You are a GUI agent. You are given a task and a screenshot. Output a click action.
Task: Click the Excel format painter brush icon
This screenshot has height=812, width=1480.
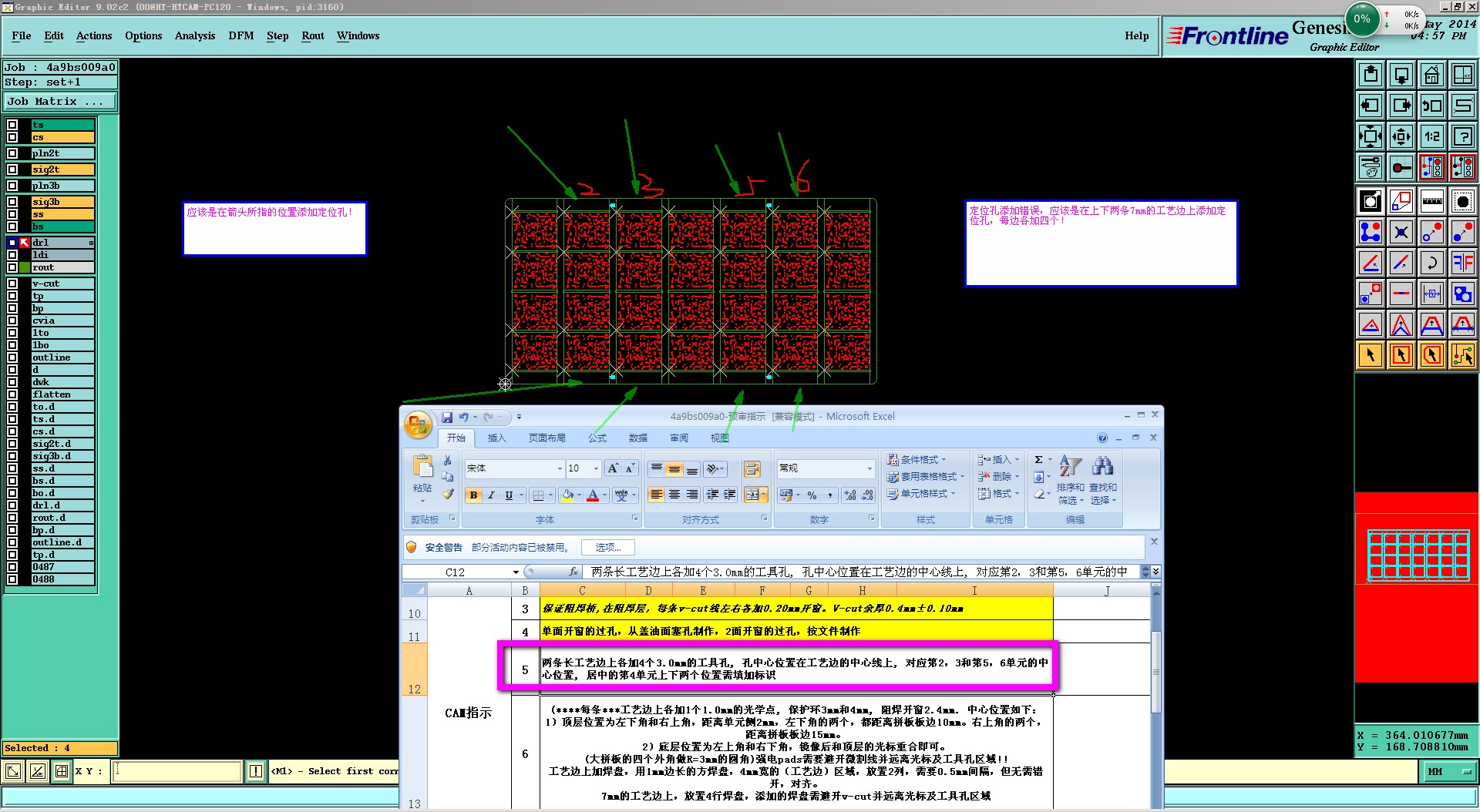pos(448,494)
